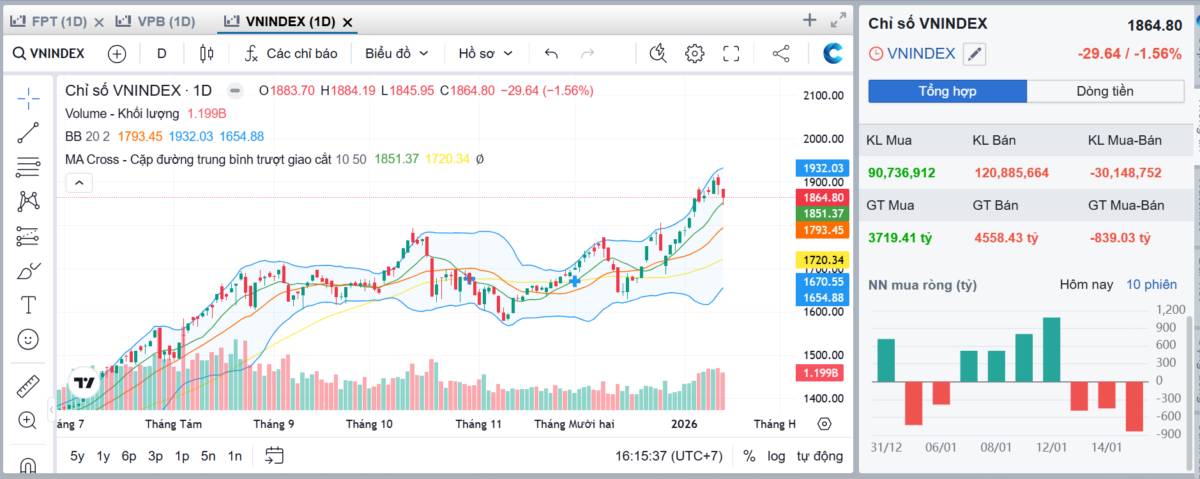This screenshot has height=479, width=1200.
Task: Close the FPT (1D) tab
Action: tap(99, 22)
